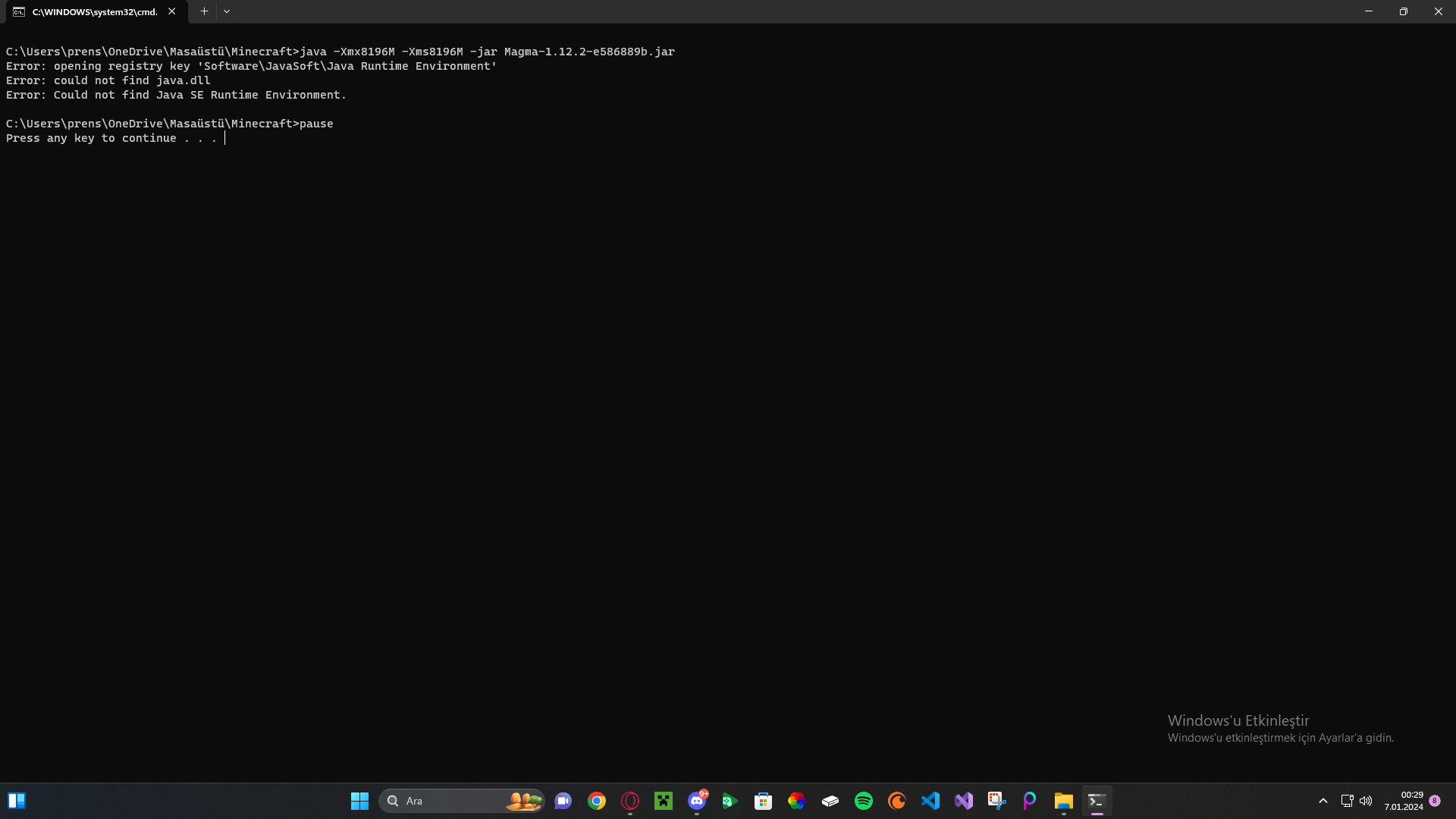The height and width of the screenshot is (819, 1456).
Task: Open clock and date panel
Action: 1404,801
